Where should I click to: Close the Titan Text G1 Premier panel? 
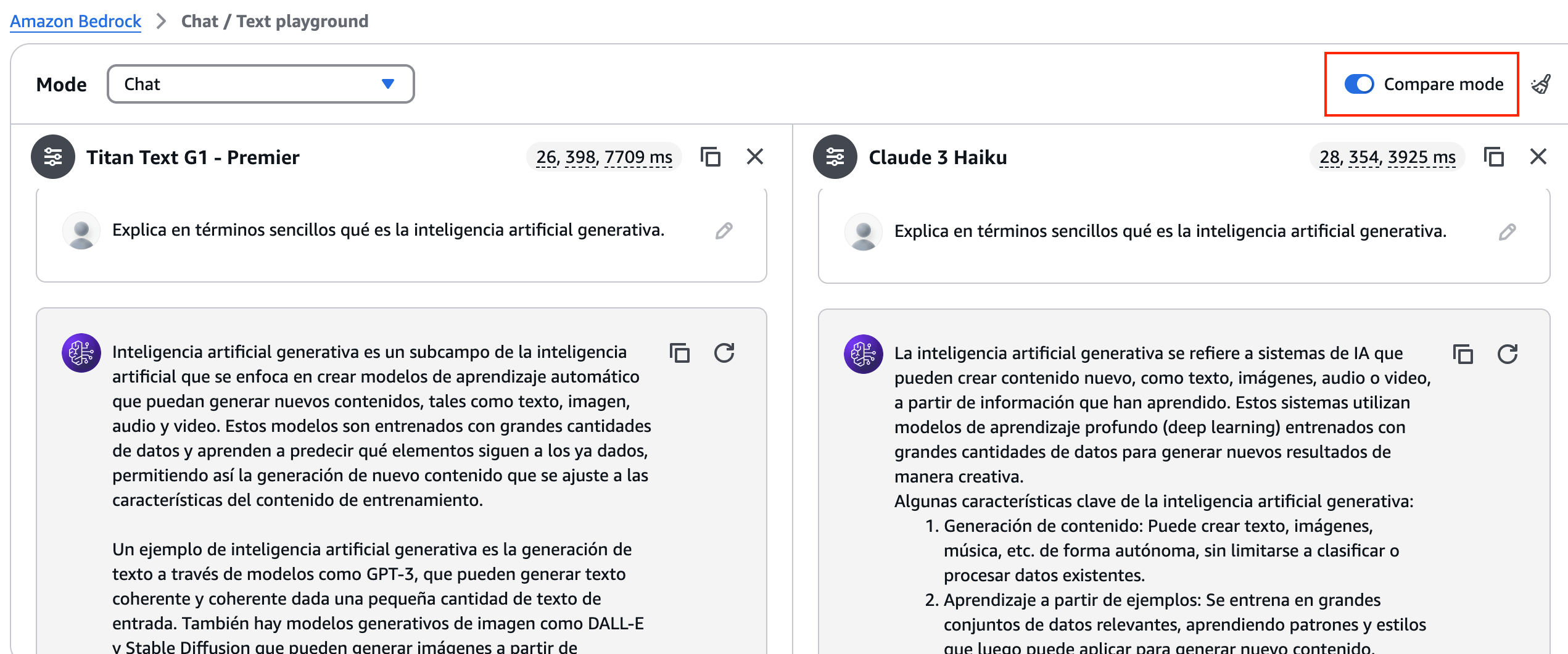click(755, 157)
